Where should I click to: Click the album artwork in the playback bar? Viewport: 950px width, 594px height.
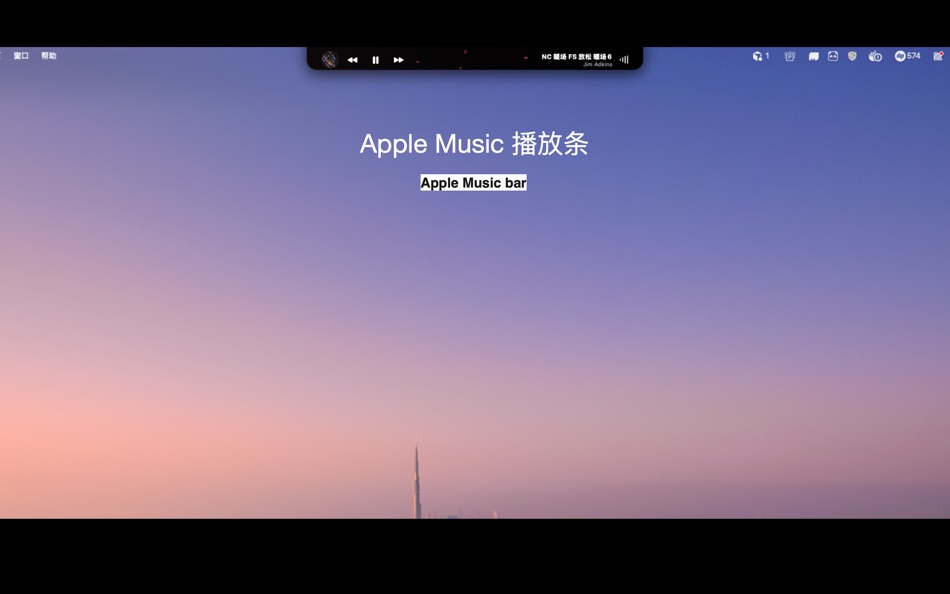click(328, 59)
